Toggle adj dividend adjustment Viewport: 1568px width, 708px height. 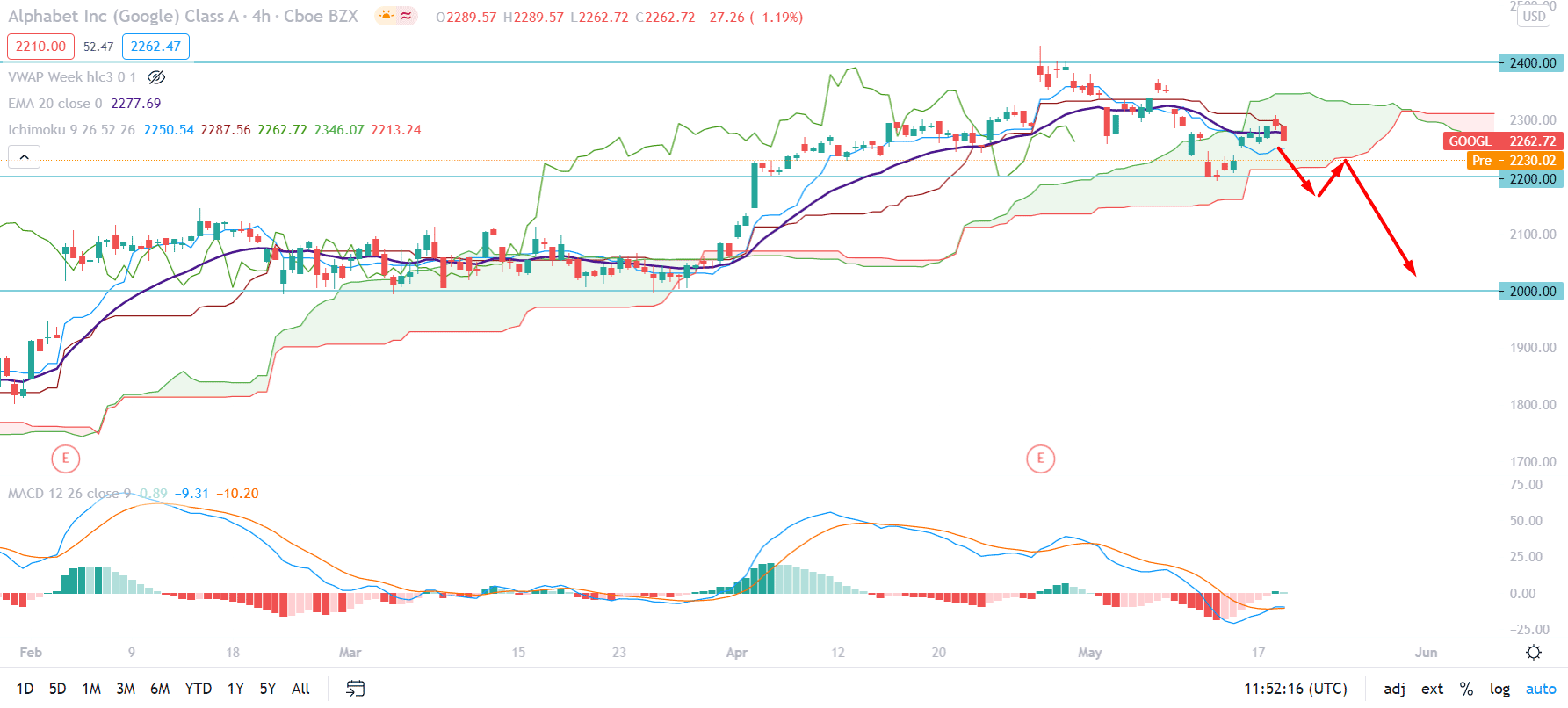tap(1394, 689)
